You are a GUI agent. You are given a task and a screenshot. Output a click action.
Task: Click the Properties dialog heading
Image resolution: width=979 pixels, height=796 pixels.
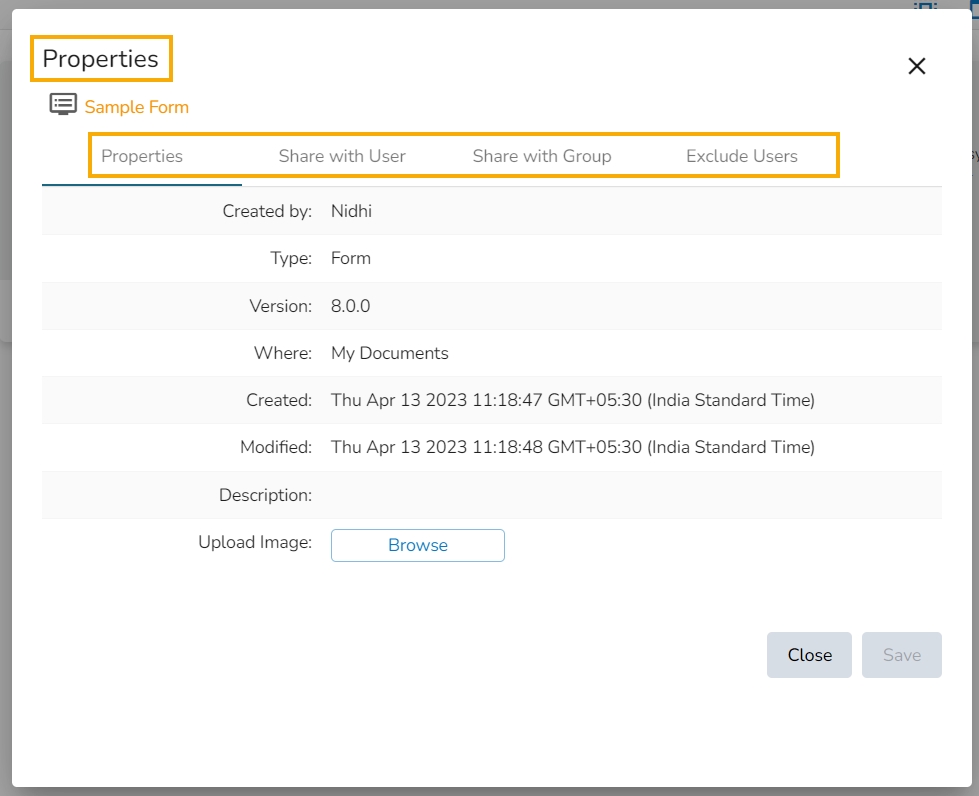[x=101, y=59]
